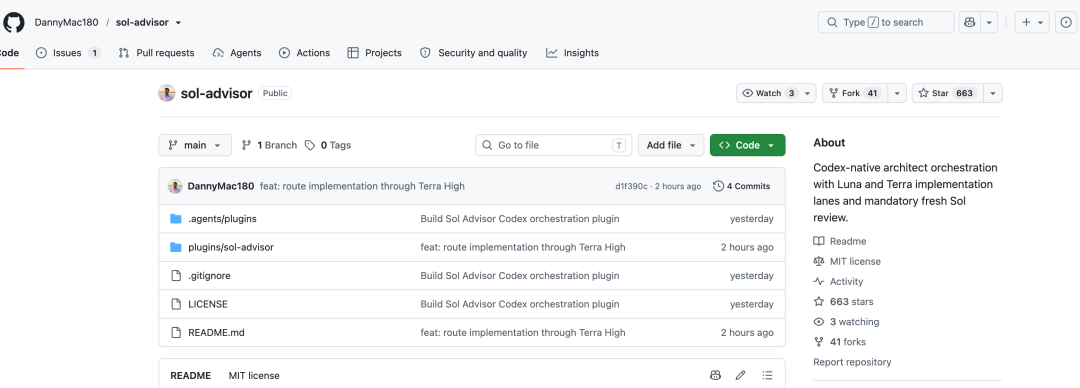Viewport: 1080px width, 388px height.
Task: View the 0 Tags link
Action: click(x=328, y=145)
